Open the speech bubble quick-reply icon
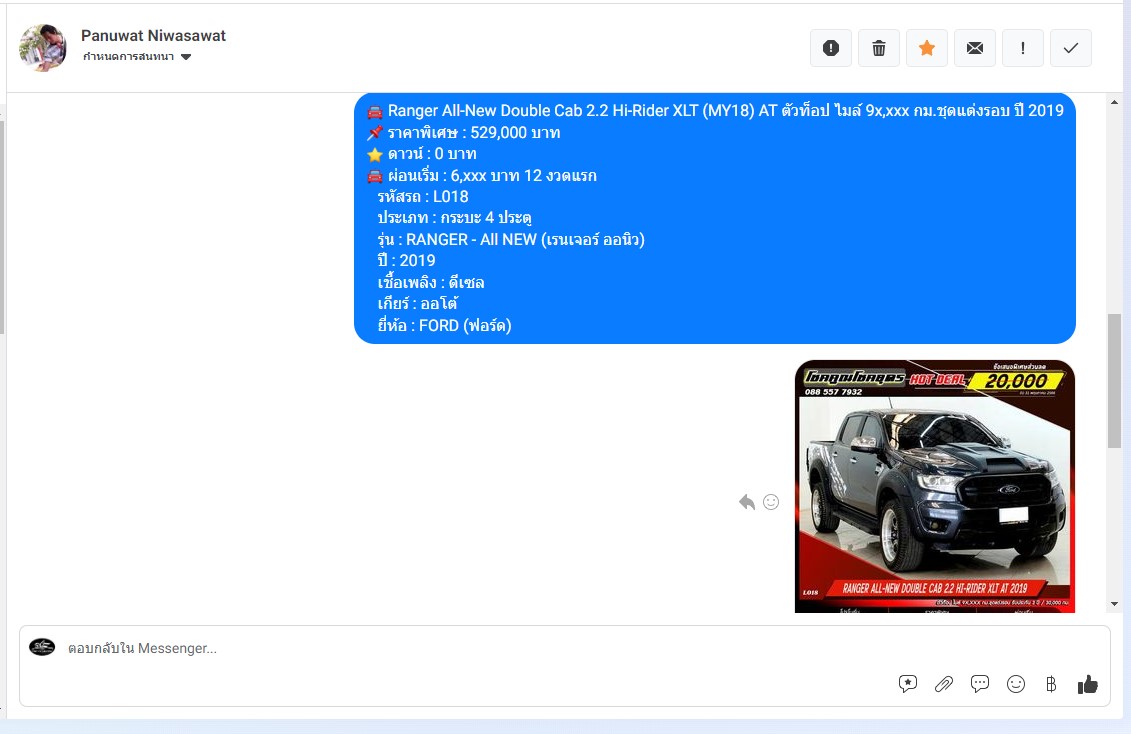1131x734 pixels. (x=980, y=684)
